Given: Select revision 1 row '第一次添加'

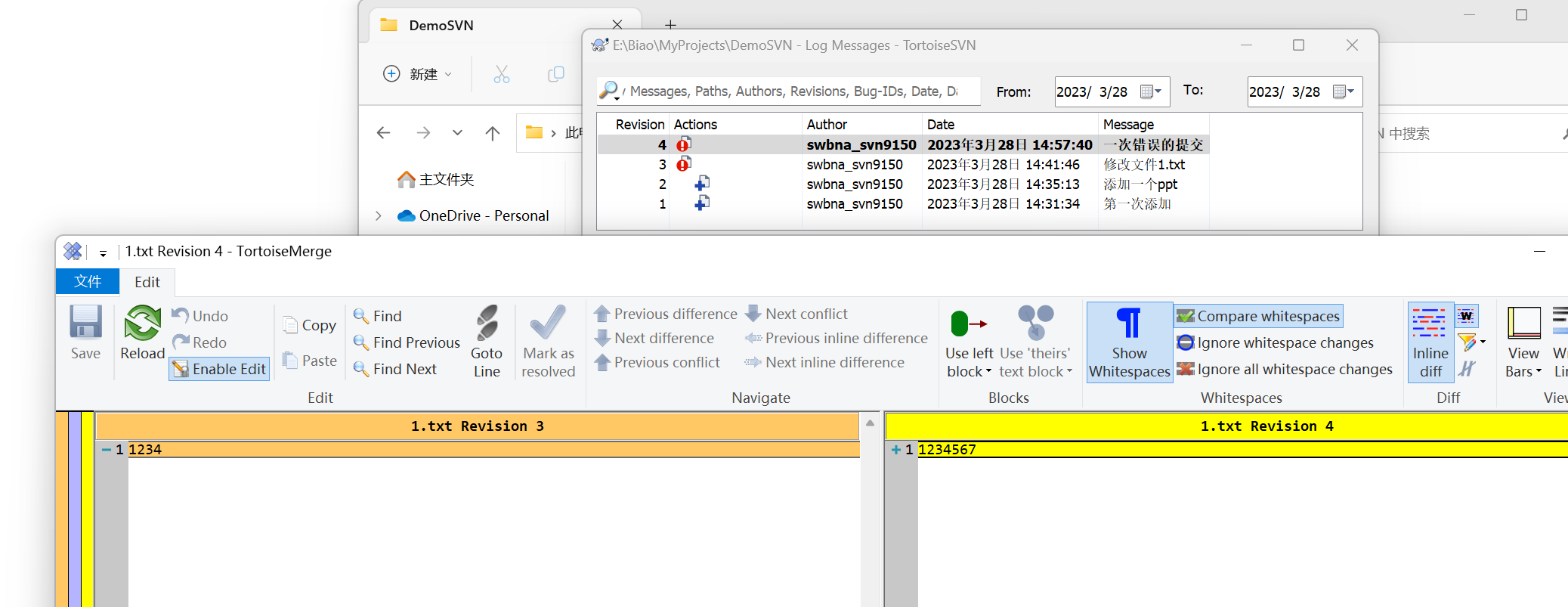Looking at the screenshot, I should pyautogui.click(x=903, y=203).
